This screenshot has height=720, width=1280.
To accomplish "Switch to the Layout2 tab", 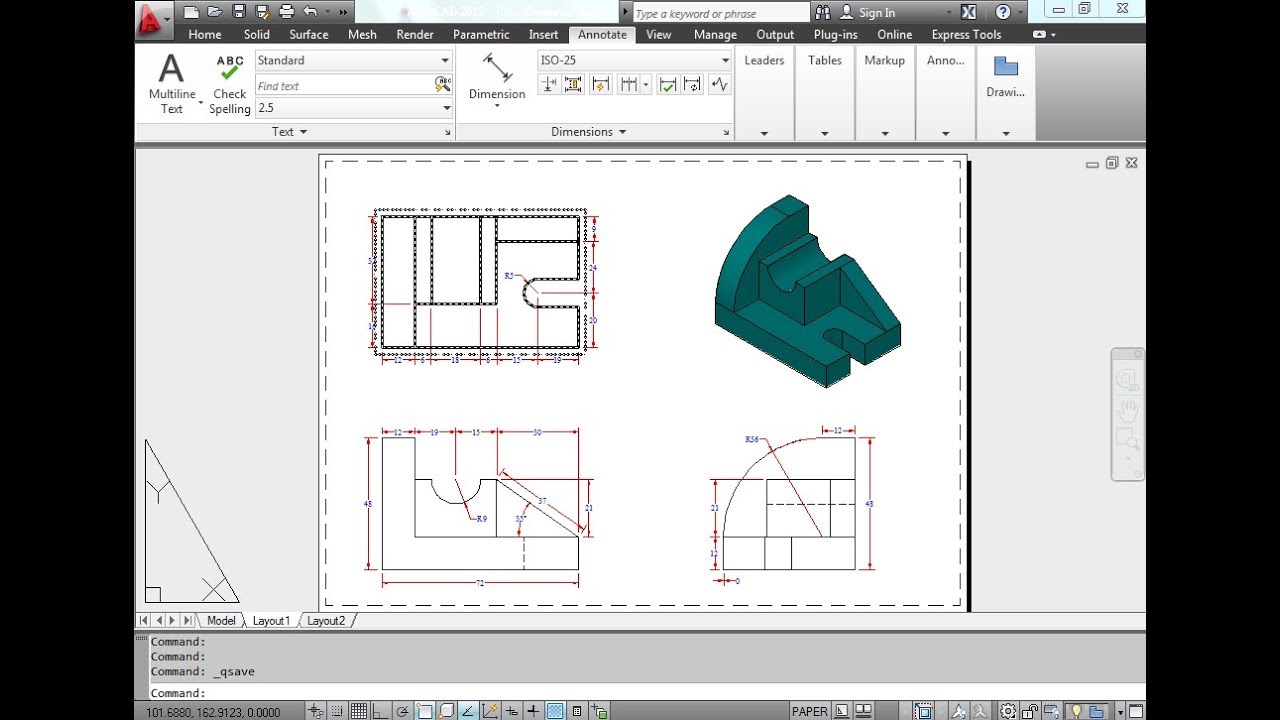I will click(x=326, y=621).
